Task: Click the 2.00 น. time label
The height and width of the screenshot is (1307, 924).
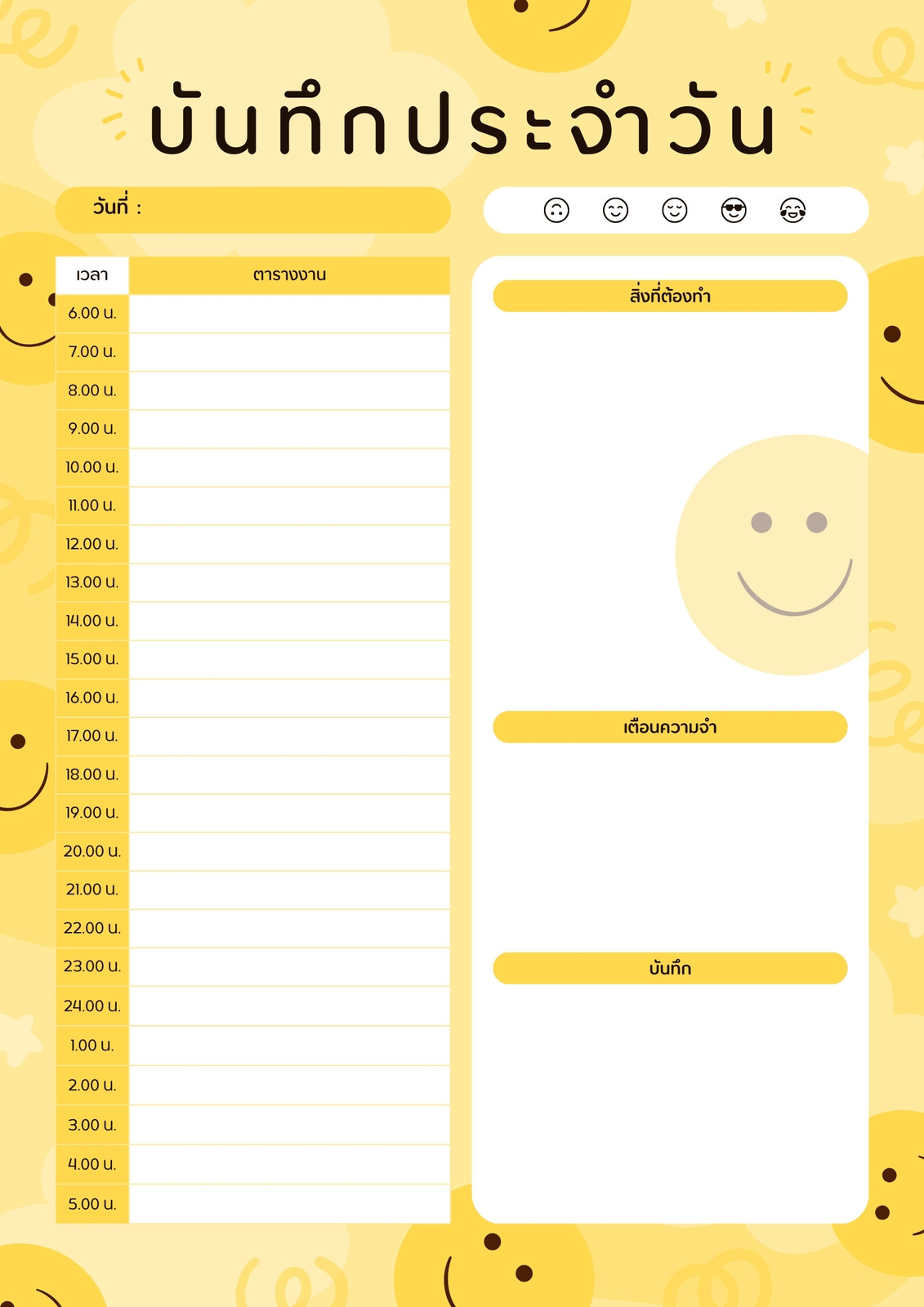Action: click(92, 1086)
